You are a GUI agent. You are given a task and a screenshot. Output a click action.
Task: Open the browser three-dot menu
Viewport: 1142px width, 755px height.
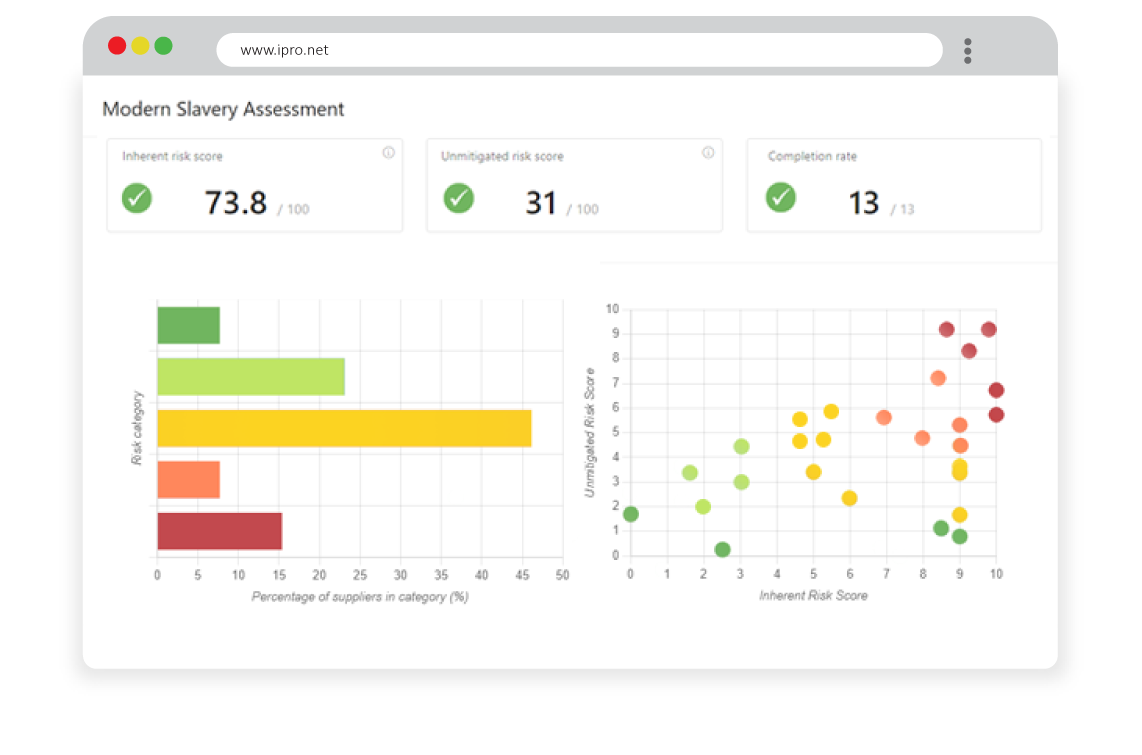[967, 51]
